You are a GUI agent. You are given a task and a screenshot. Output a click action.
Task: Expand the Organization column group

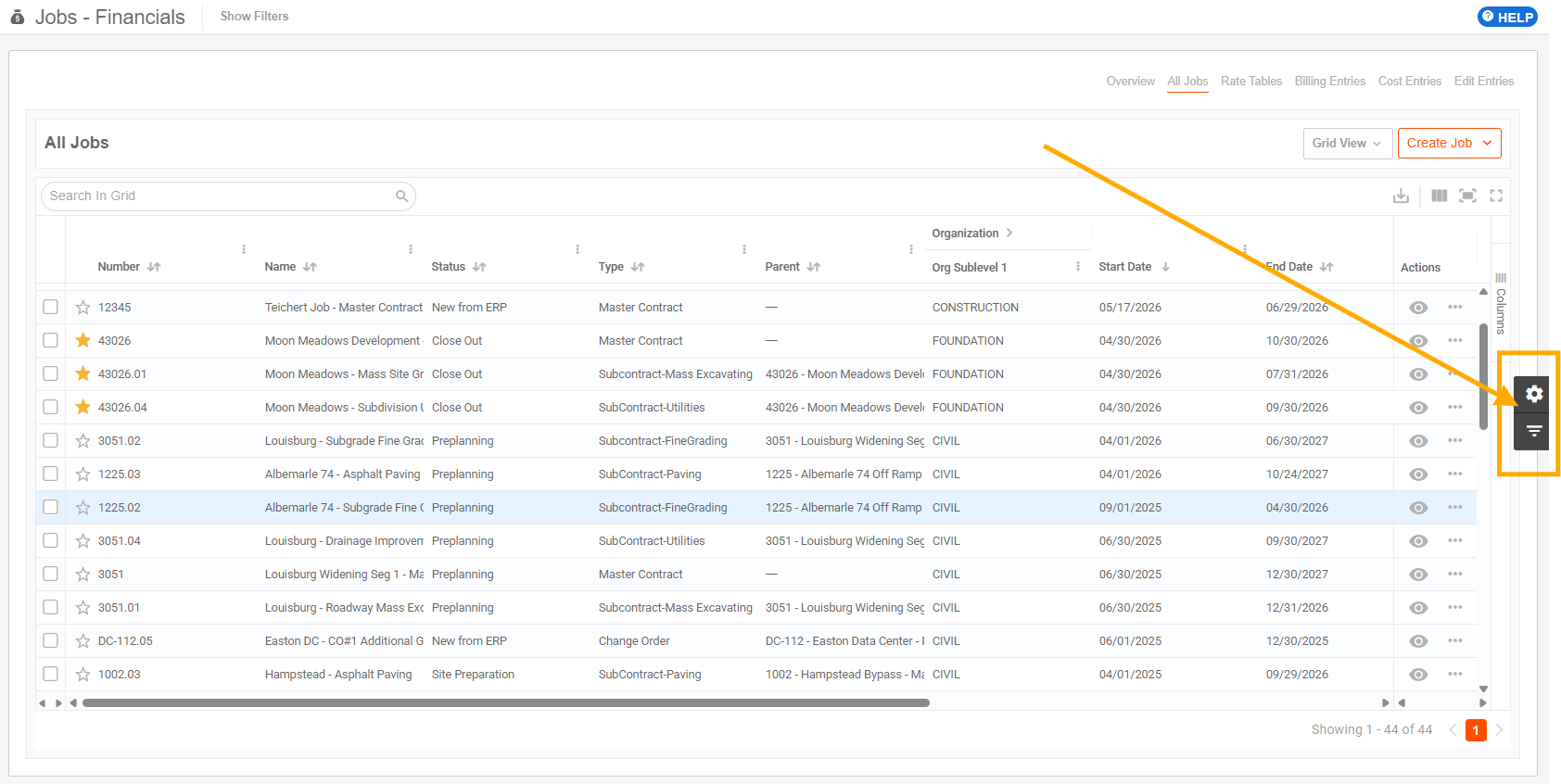click(x=1009, y=233)
